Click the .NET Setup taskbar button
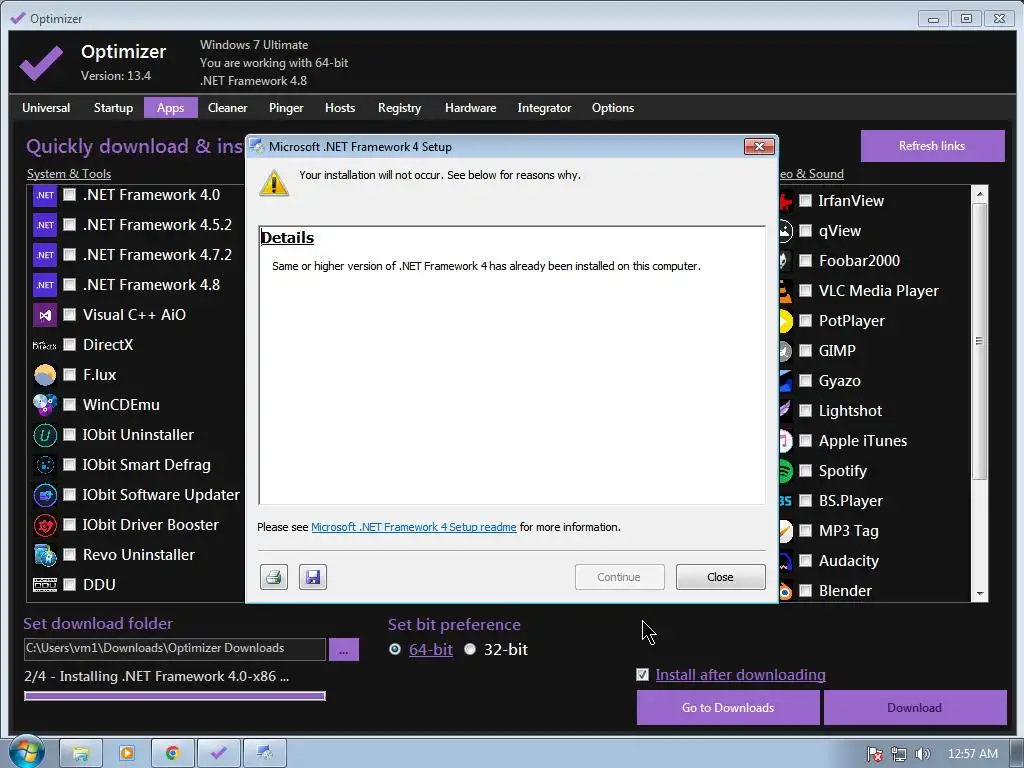 [x=264, y=753]
